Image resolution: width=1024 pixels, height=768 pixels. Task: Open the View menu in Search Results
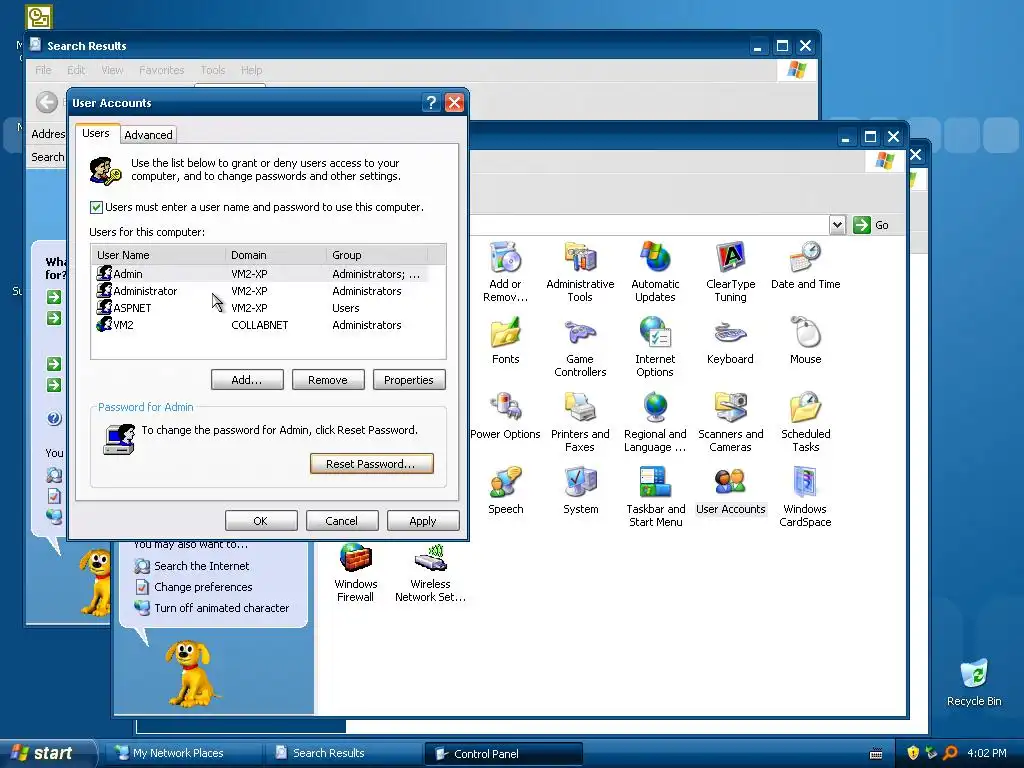point(112,70)
